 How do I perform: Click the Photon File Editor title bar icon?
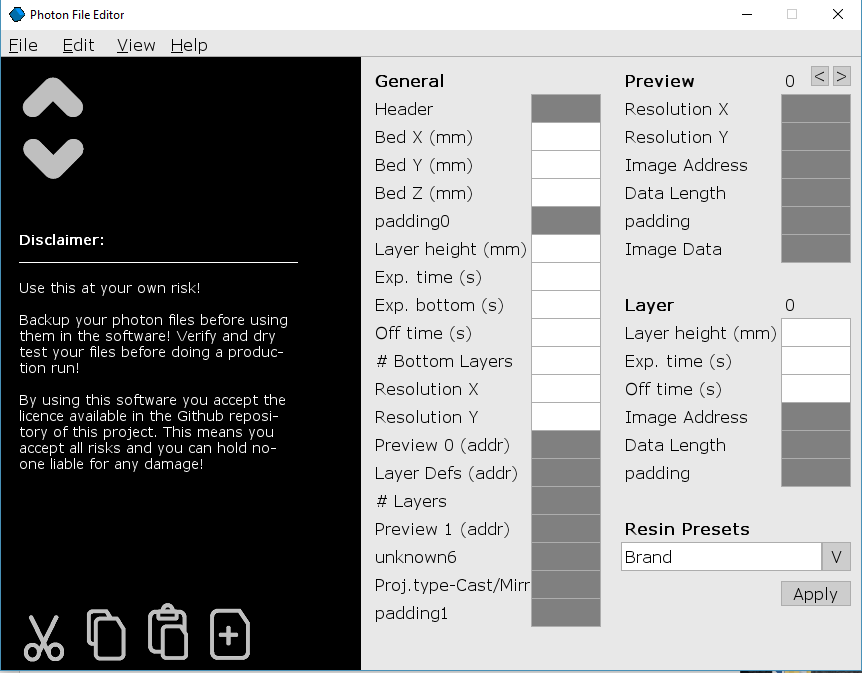14,14
